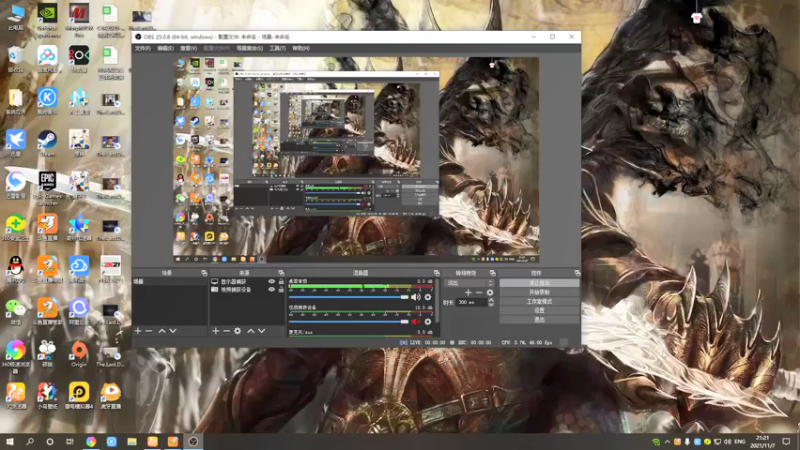Show hidden icons in the system tray

[x=667, y=442]
